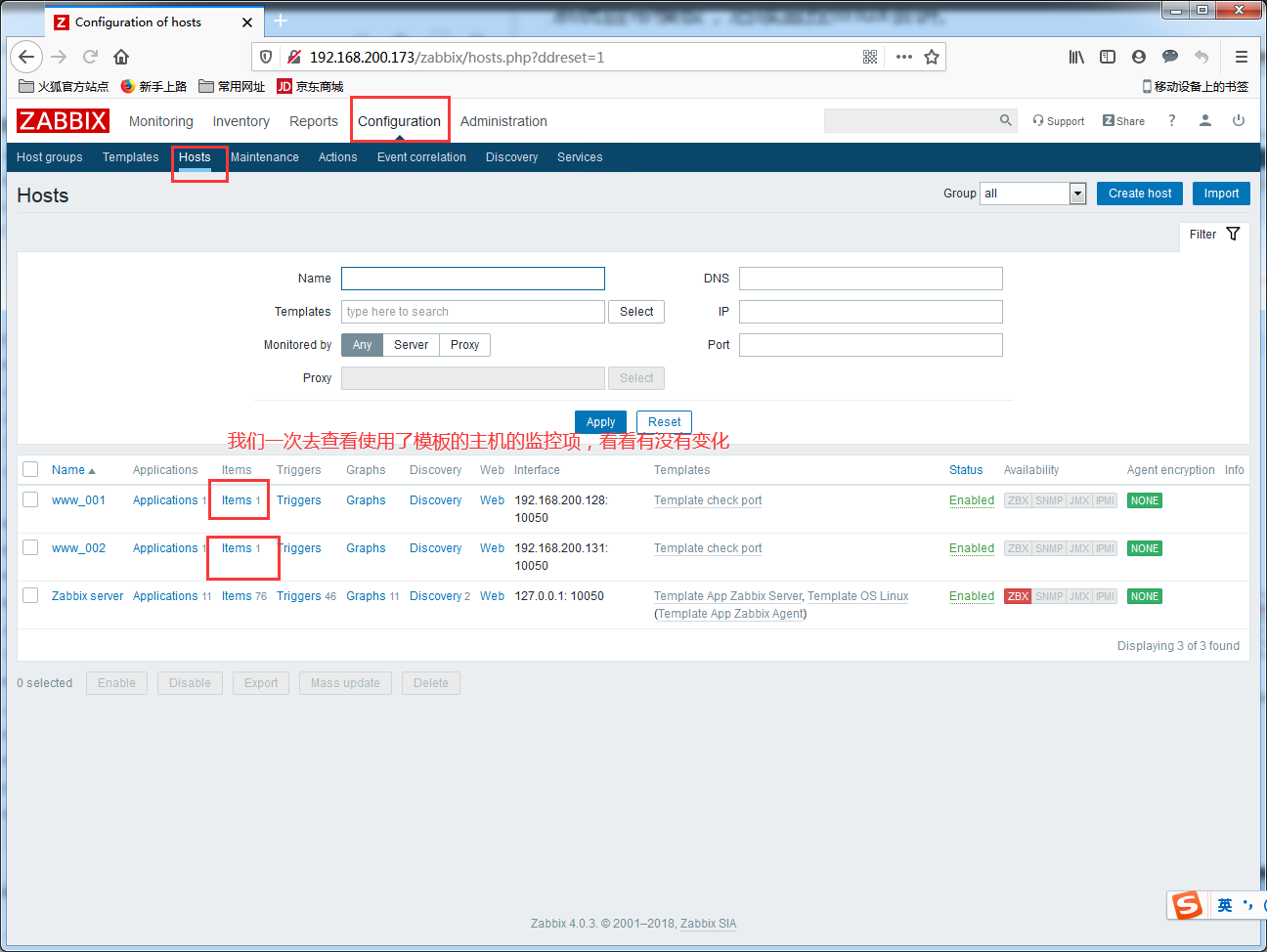Click the insecure connection lock icon
The width and height of the screenshot is (1267, 952).
pos(293,57)
